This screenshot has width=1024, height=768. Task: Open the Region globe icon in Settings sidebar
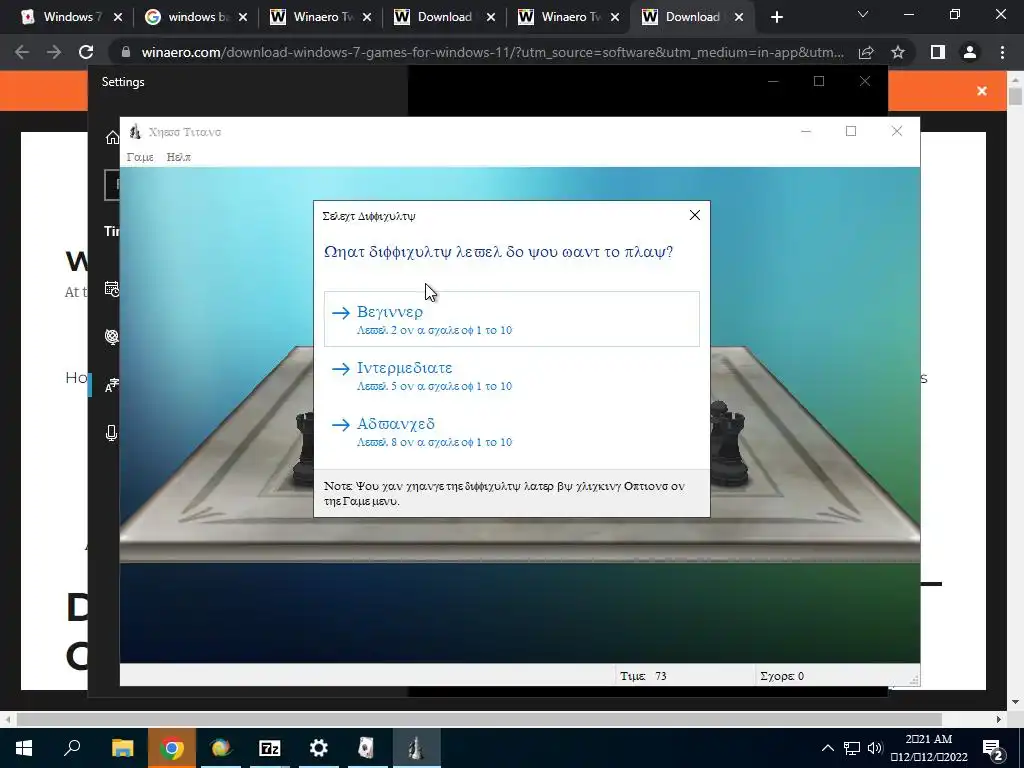pyautogui.click(x=112, y=336)
